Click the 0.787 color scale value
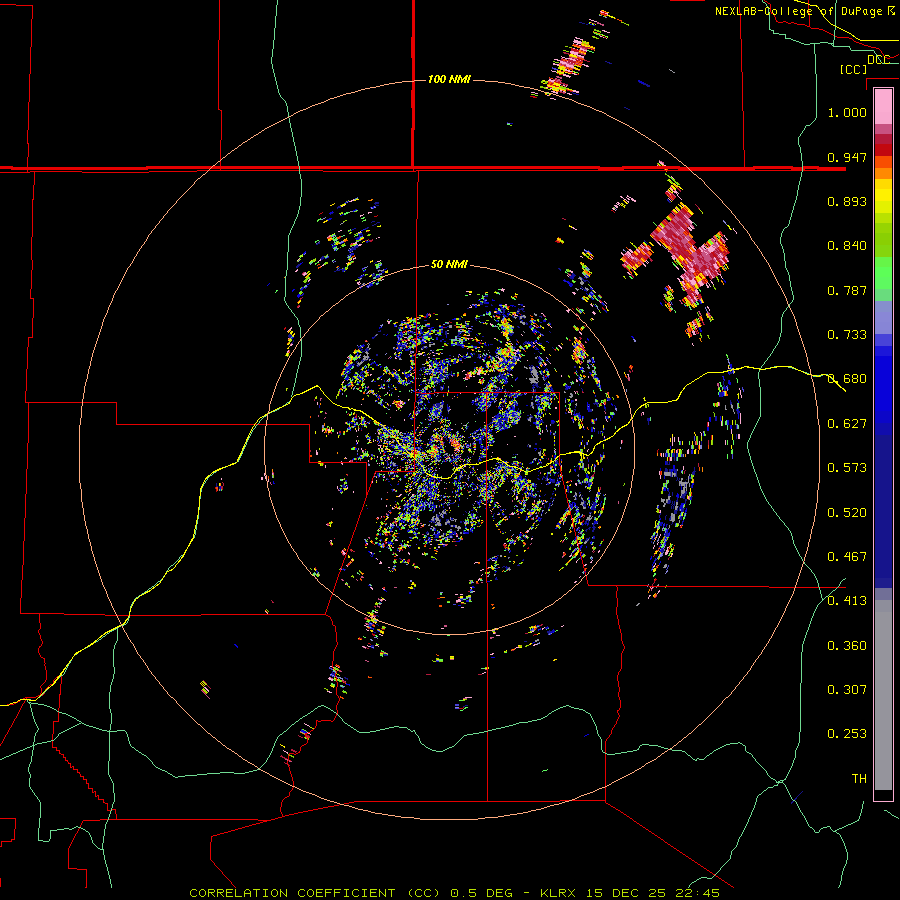This screenshot has width=900, height=900. click(847, 290)
